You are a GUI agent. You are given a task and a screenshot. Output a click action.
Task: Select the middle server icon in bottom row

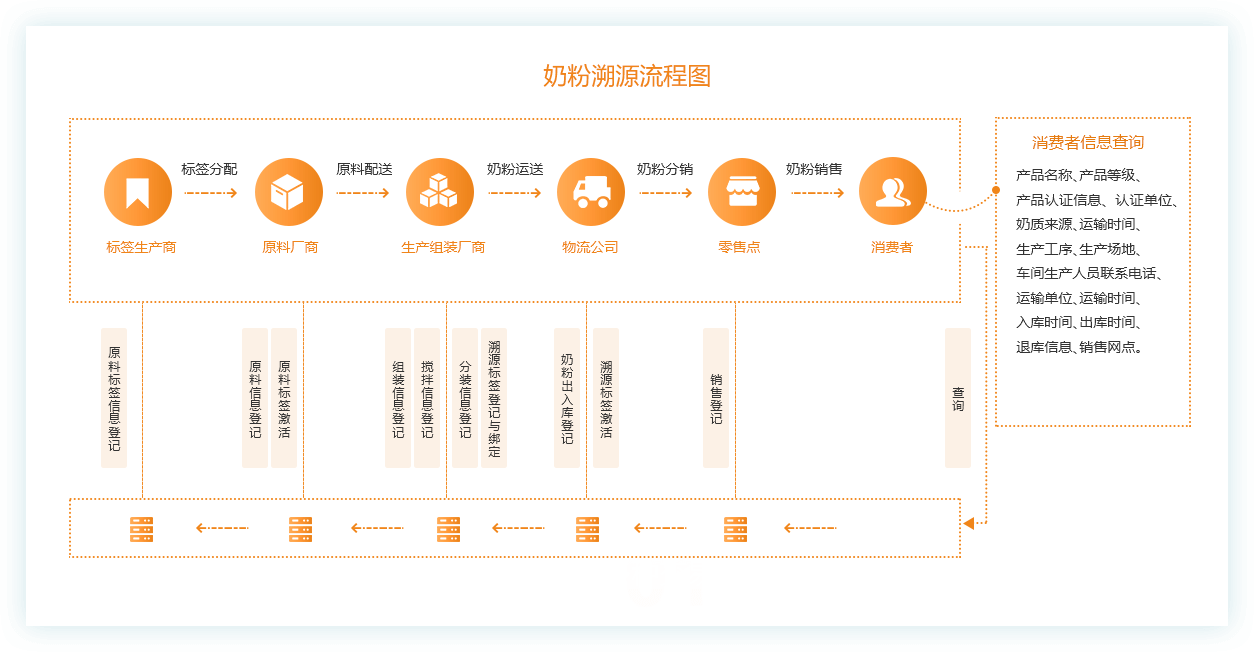449,529
